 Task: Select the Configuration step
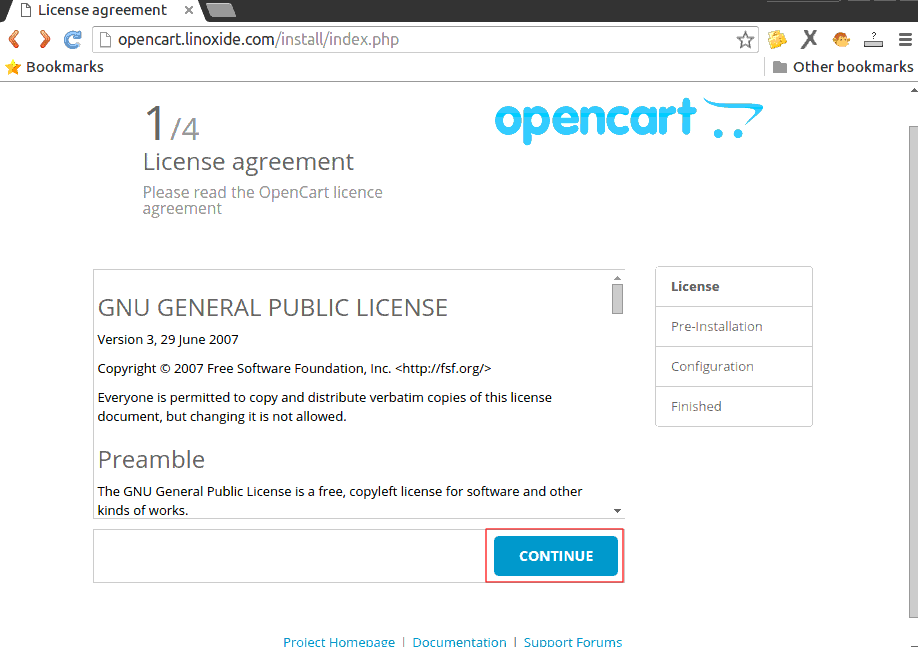click(x=734, y=367)
